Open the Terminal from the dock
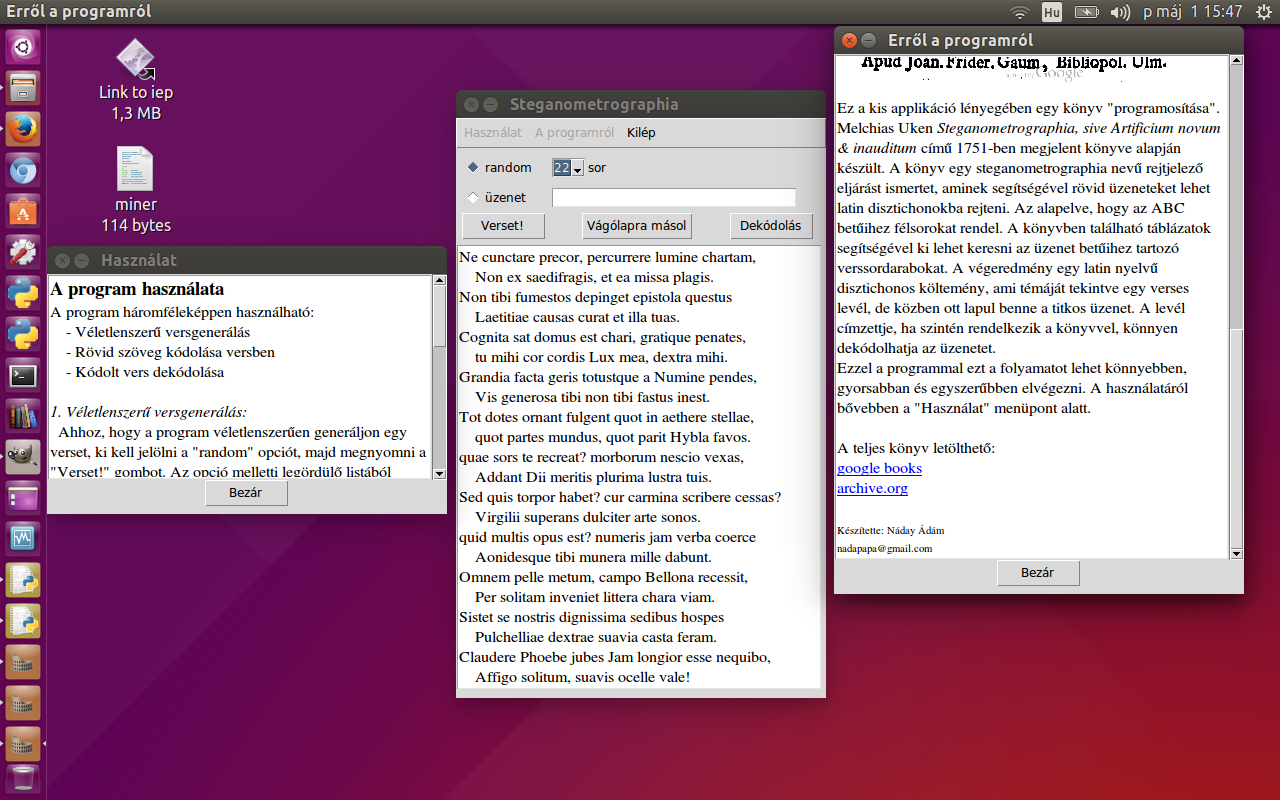This screenshot has height=800, width=1280. [22, 376]
